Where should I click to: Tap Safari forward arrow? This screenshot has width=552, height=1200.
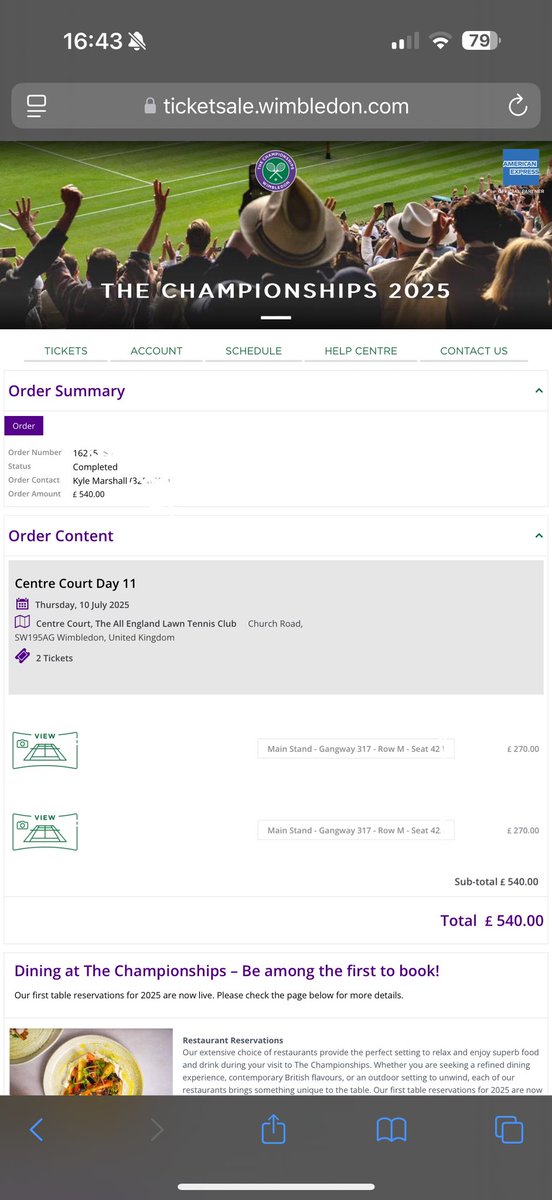point(156,1130)
